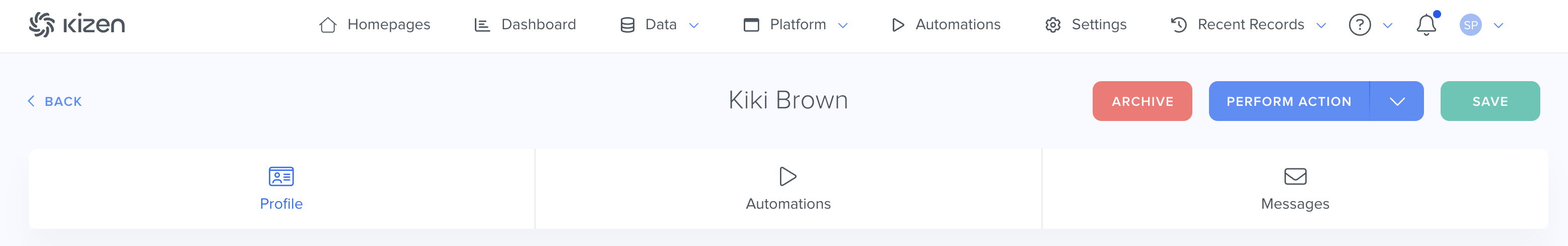Click the SP user avatar

click(1471, 25)
